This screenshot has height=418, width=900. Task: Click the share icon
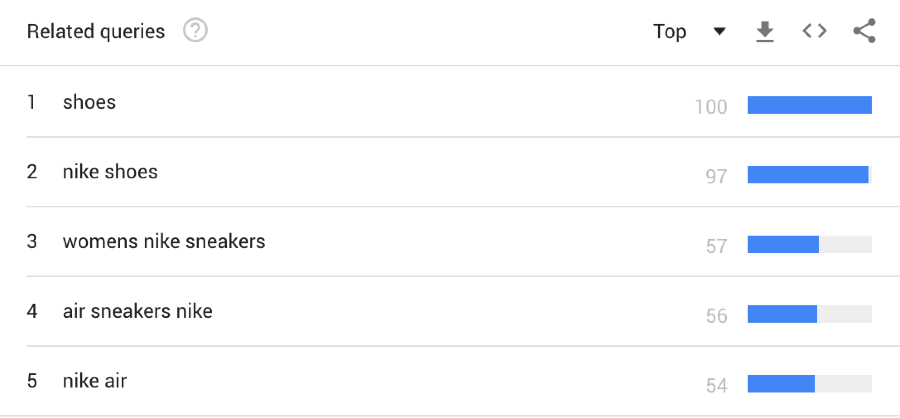pyautogui.click(x=864, y=31)
